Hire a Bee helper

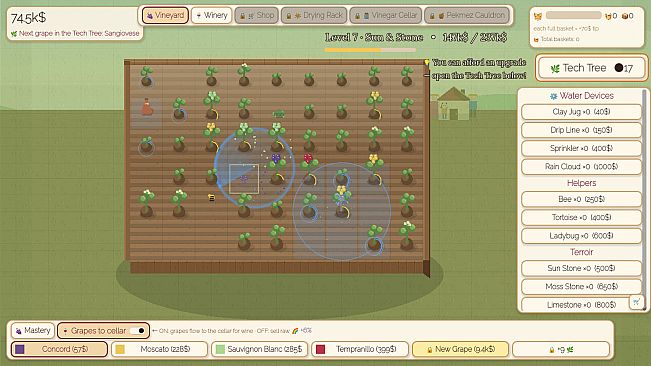click(x=581, y=199)
